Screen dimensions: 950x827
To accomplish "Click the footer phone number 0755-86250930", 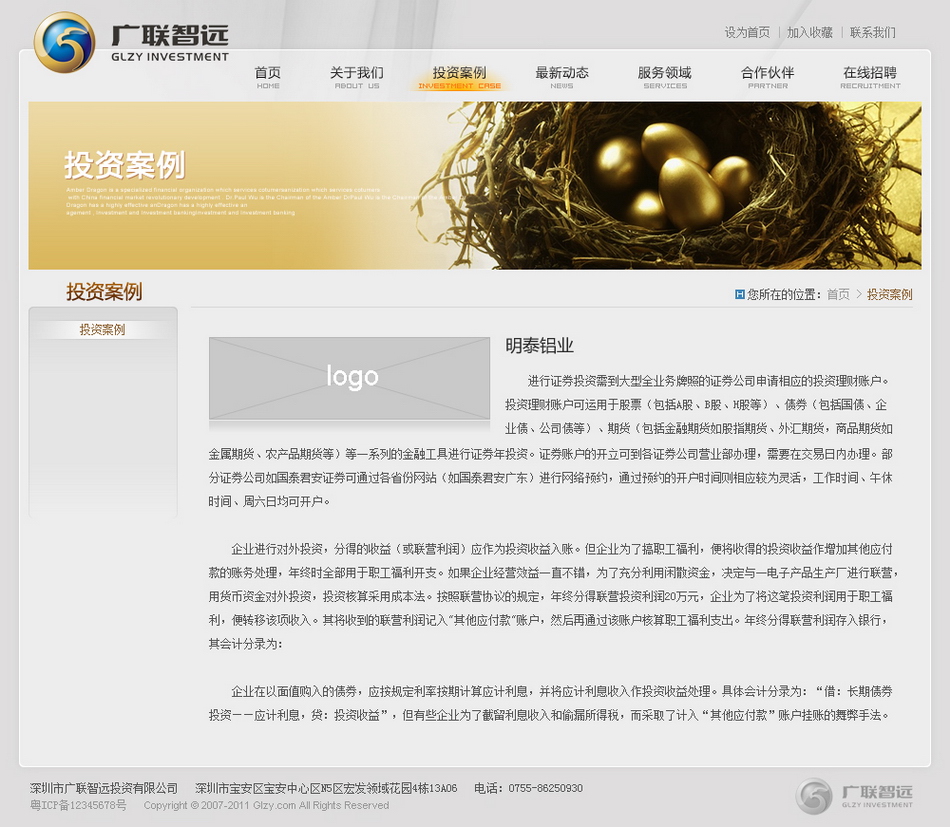I will pyautogui.click(x=545, y=788).
